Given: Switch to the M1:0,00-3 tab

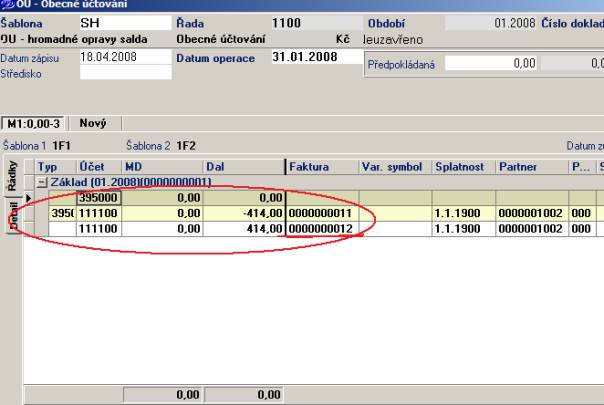Looking at the screenshot, I should coord(35,120).
